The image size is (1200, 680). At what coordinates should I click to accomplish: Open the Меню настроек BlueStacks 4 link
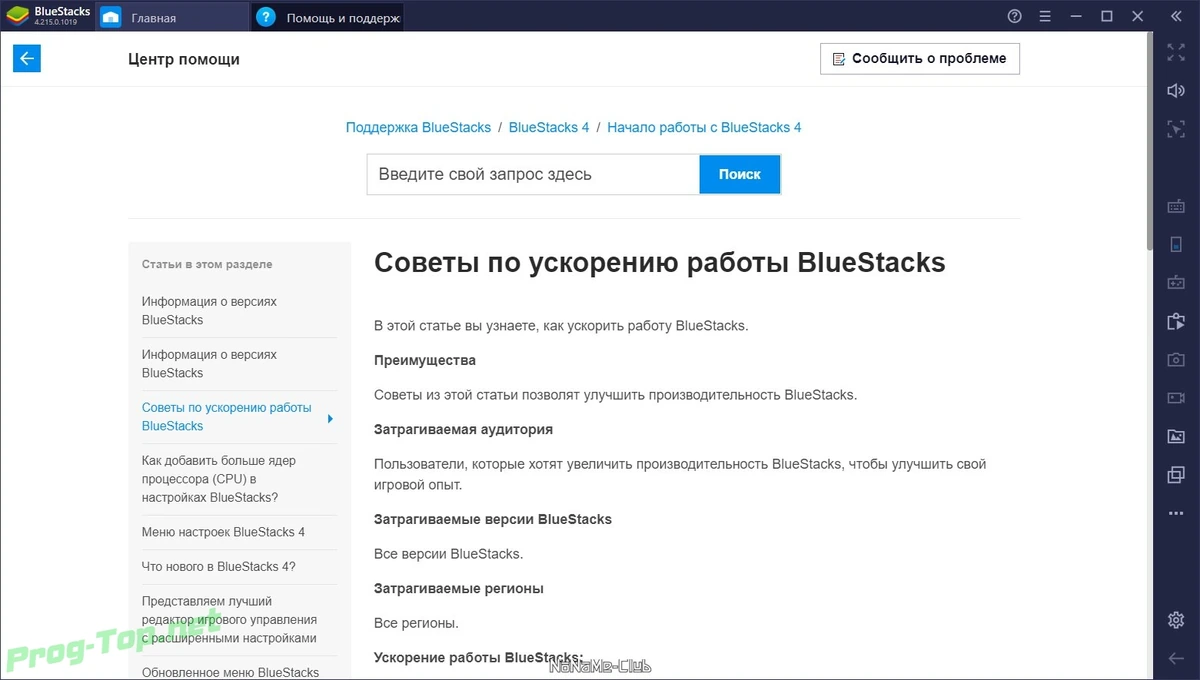point(223,532)
